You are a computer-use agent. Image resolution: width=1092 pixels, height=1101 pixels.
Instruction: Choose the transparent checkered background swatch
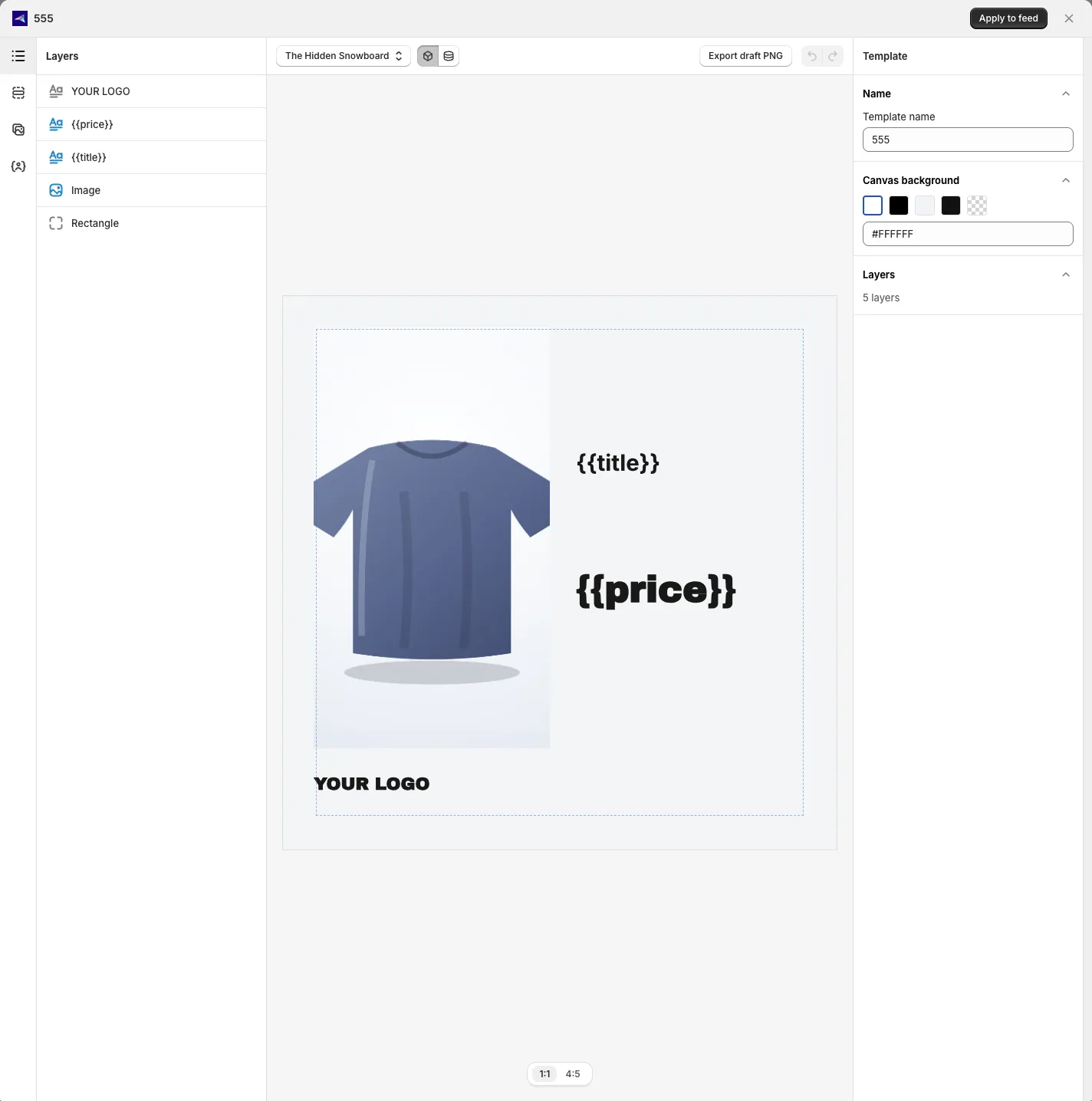977,205
